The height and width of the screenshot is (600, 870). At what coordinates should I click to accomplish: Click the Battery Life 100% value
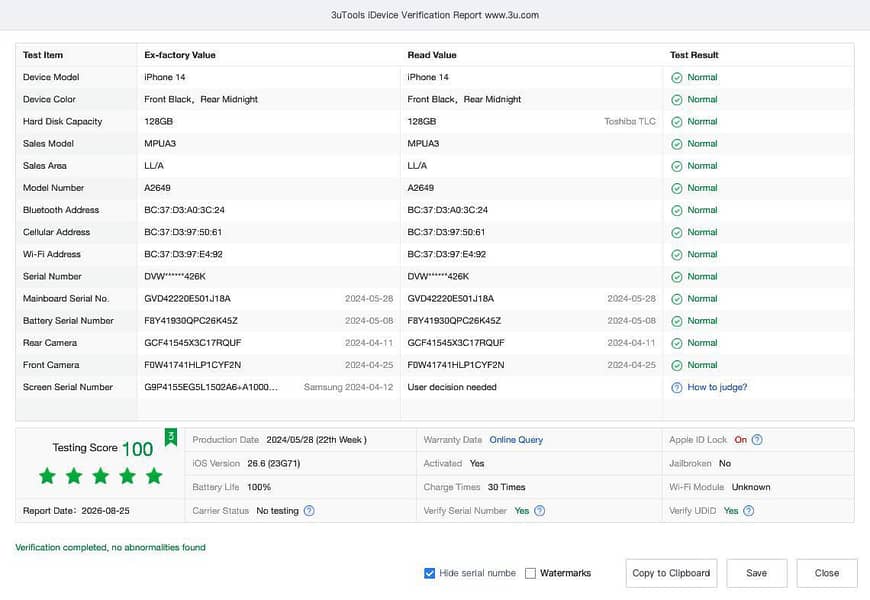click(259, 487)
